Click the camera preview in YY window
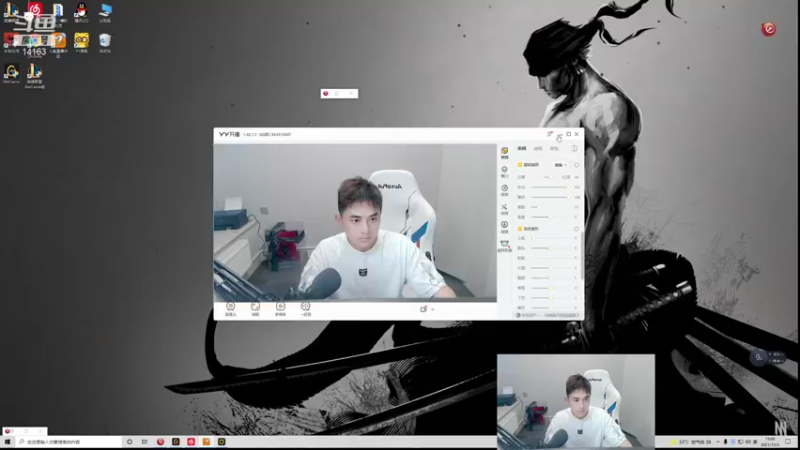The width and height of the screenshot is (800, 450). coord(355,222)
